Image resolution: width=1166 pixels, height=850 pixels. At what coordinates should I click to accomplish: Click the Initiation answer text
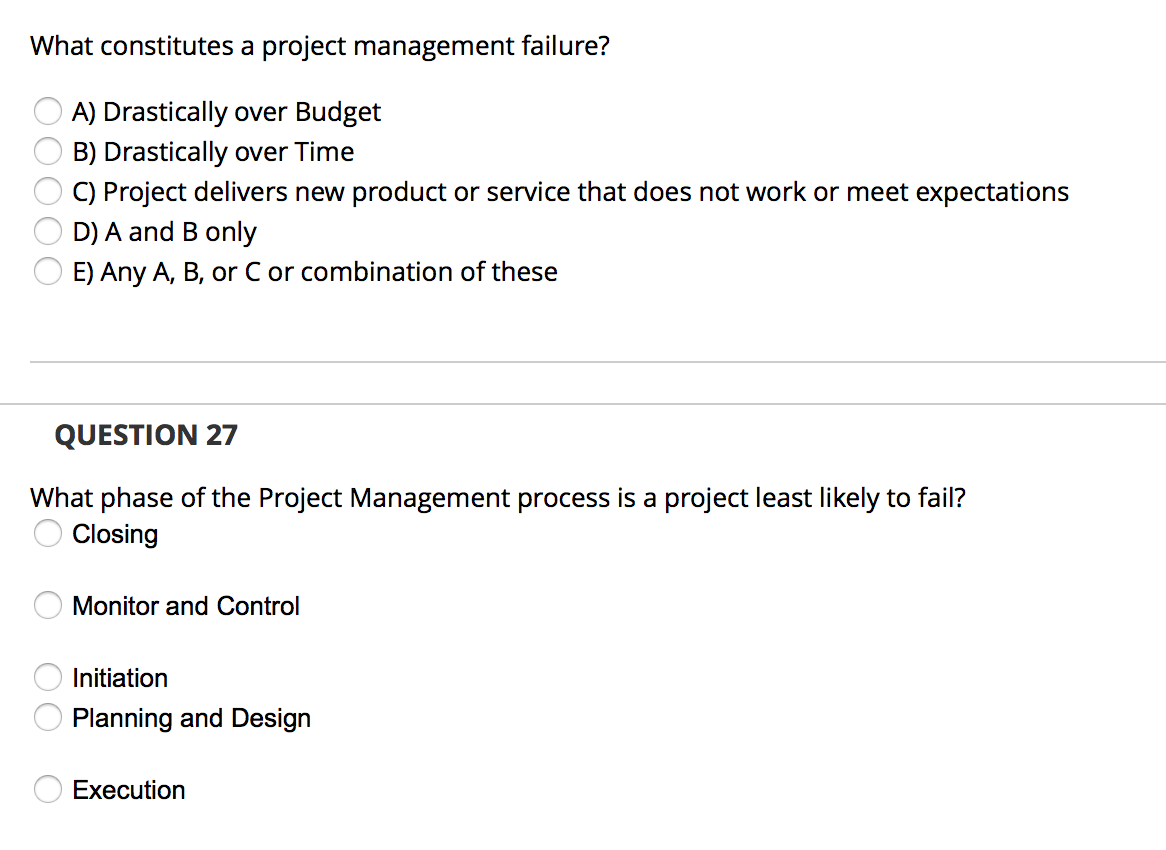(119, 677)
